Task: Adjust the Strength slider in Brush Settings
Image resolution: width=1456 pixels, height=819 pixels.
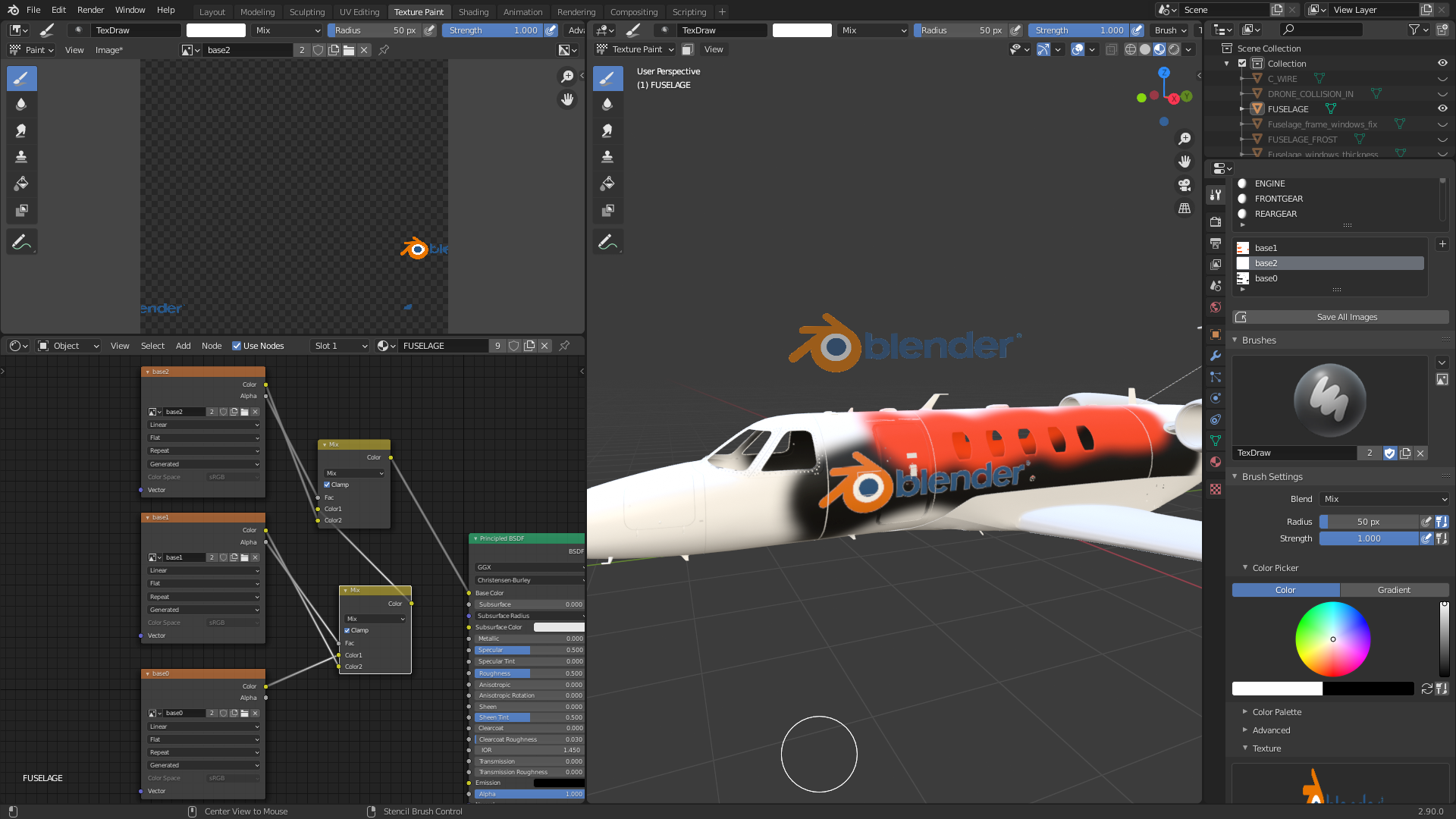Action: (1368, 538)
